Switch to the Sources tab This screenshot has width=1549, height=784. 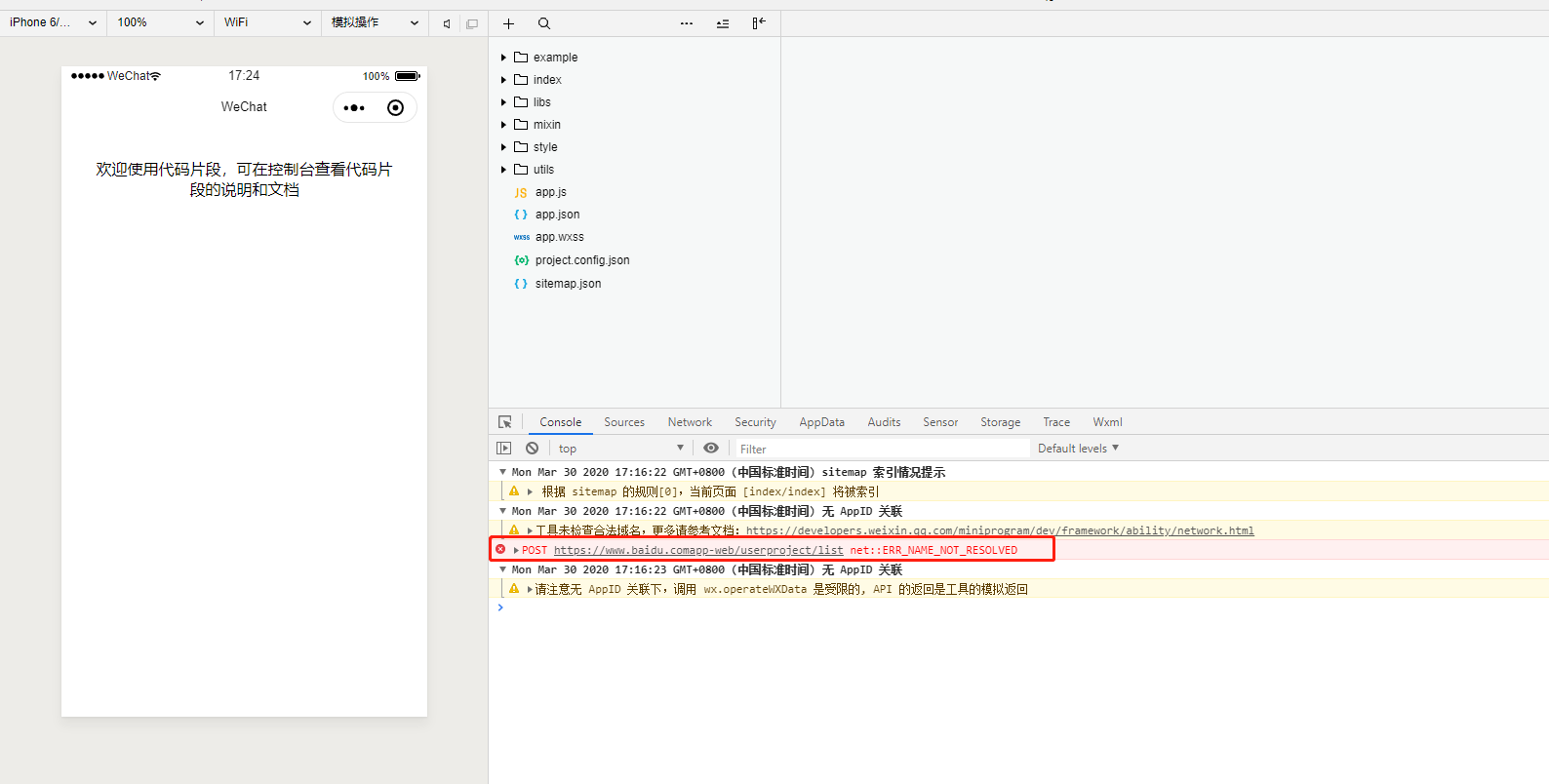(x=624, y=422)
